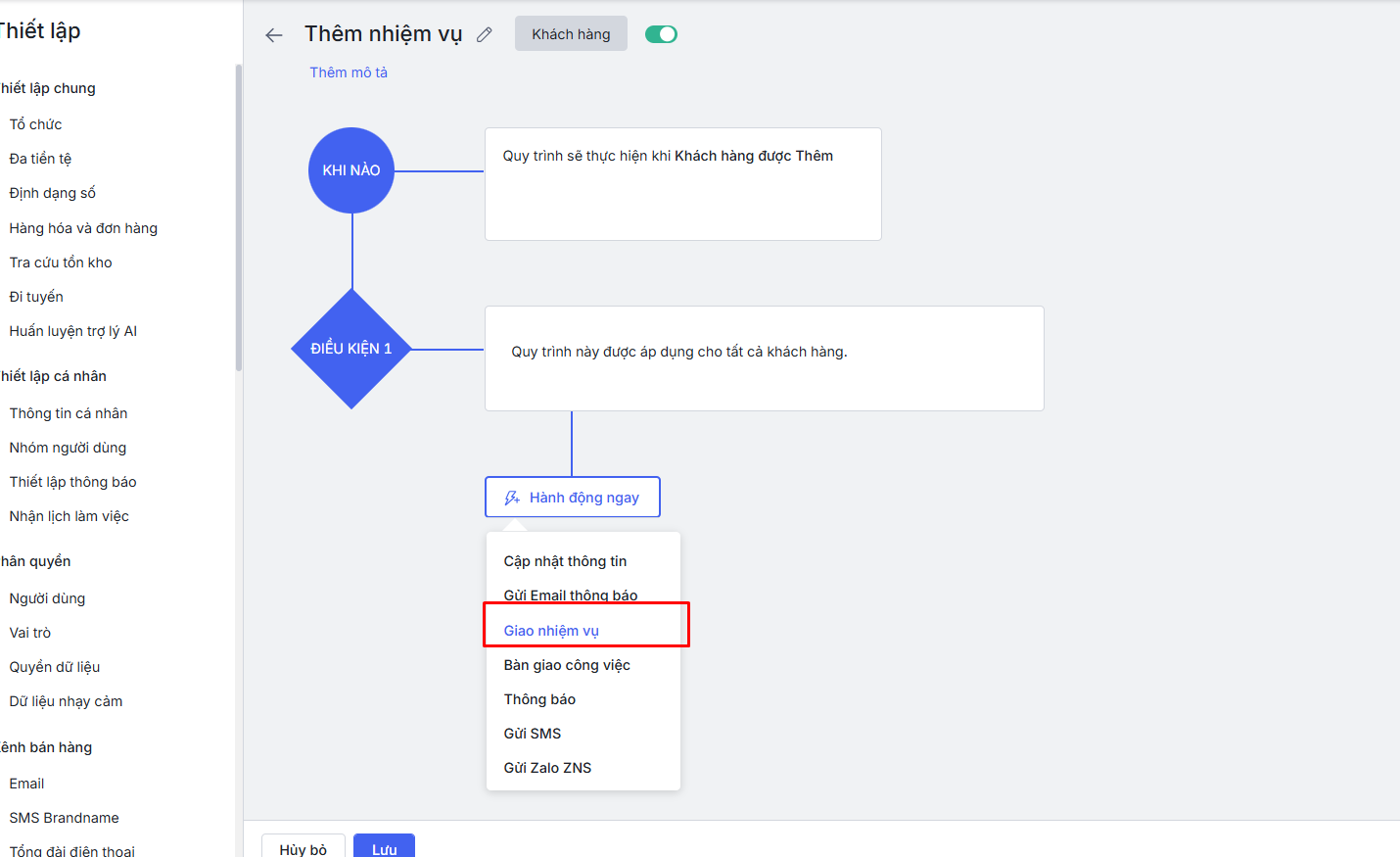The width and height of the screenshot is (1400, 857).
Task: Open the Hành động ngay action dropdown
Action: click(573, 498)
